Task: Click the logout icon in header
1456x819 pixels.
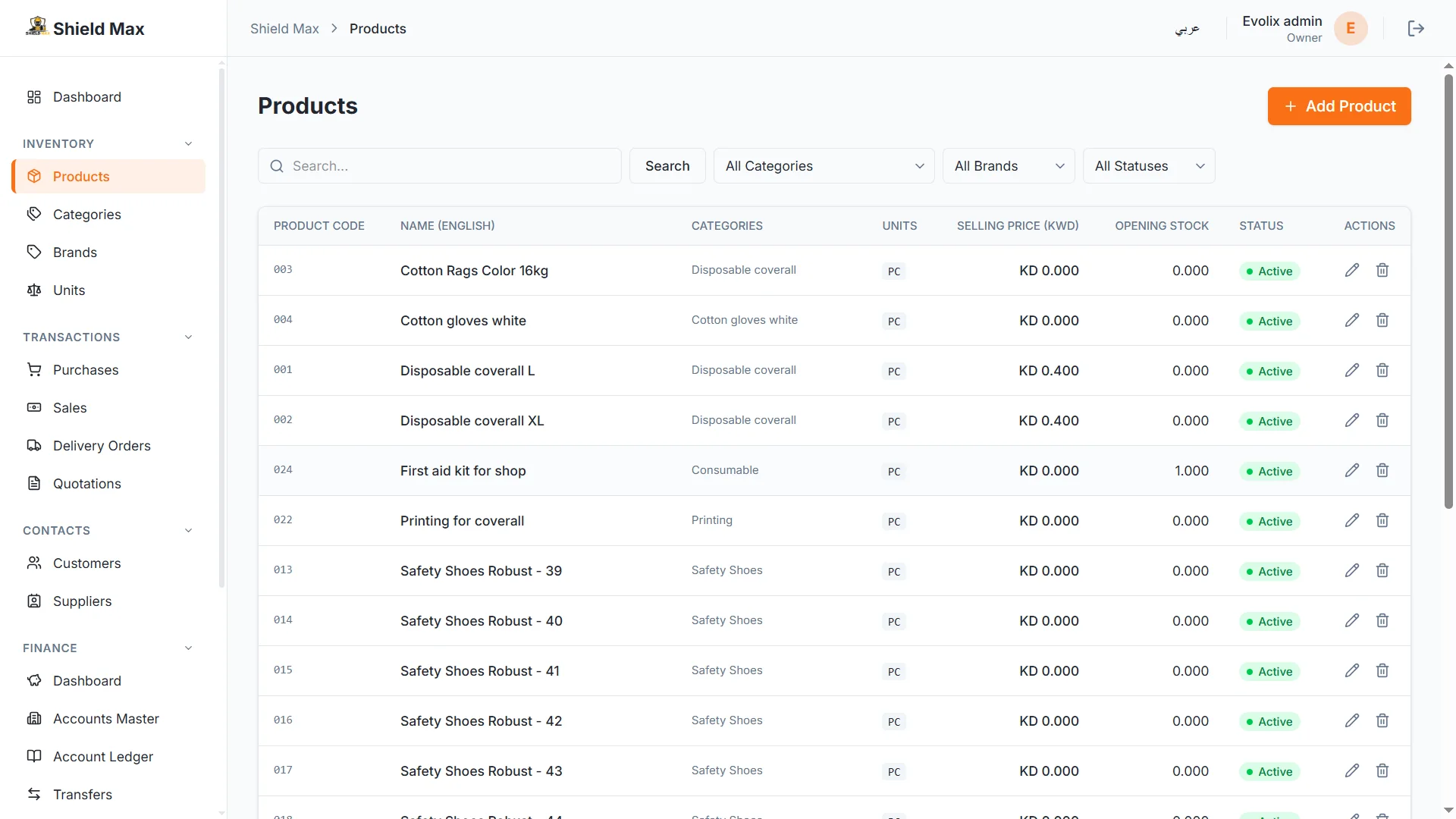Action: pyautogui.click(x=1415, y=28)
